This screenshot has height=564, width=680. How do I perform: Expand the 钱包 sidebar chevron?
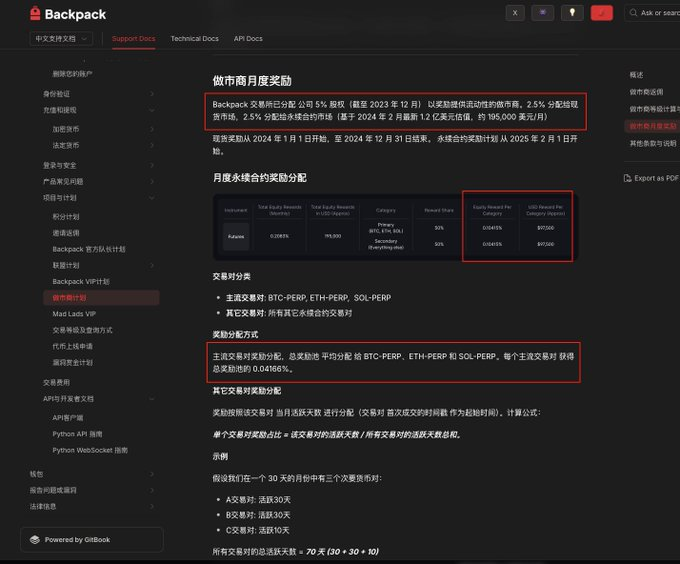pos(152,474)
